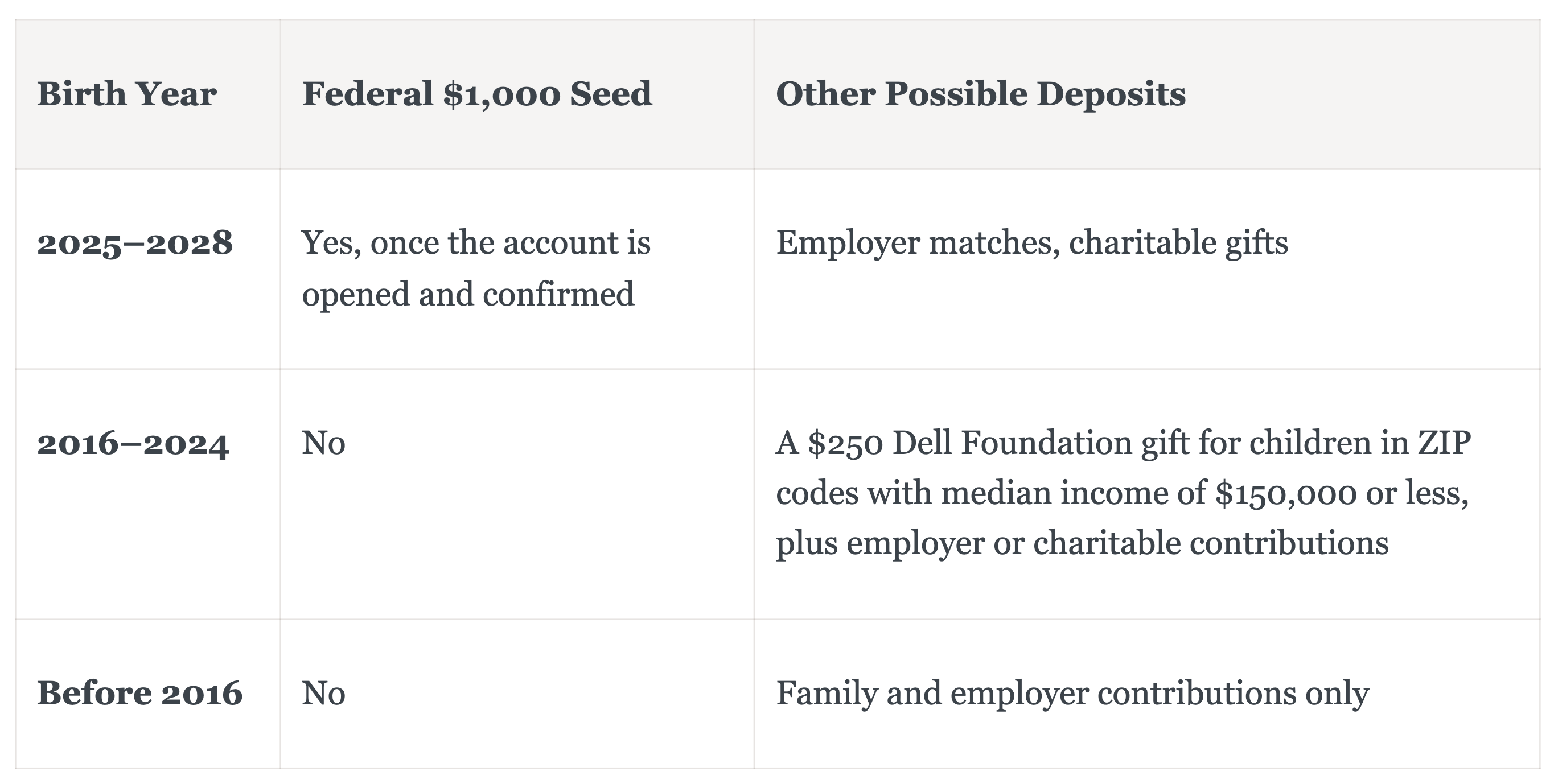Viewport: 1554px width, 784px height.
Task: Click the Other Possible Deposits header
Action: coord(980,94)
